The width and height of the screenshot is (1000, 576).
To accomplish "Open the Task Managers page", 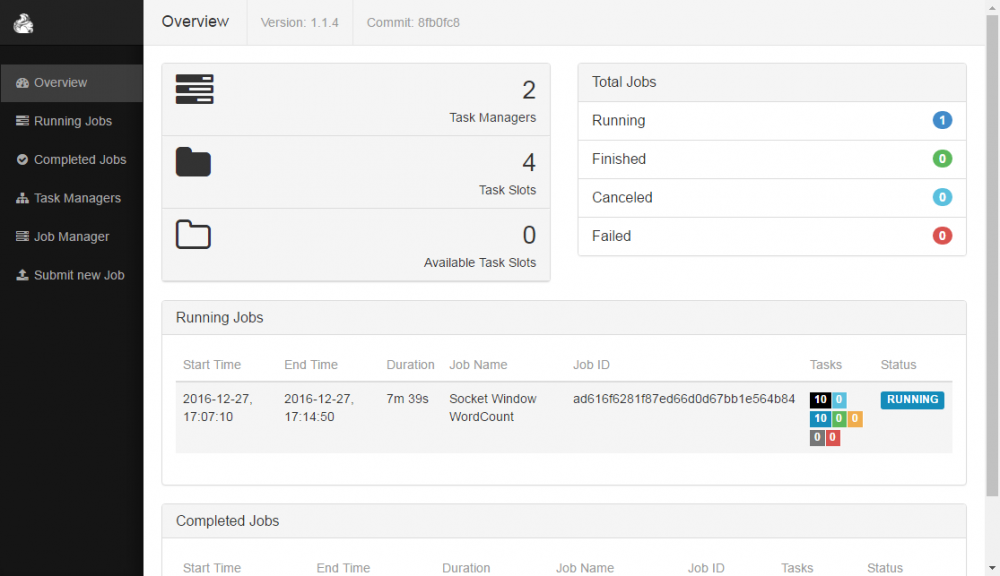I will coord(77,198).
